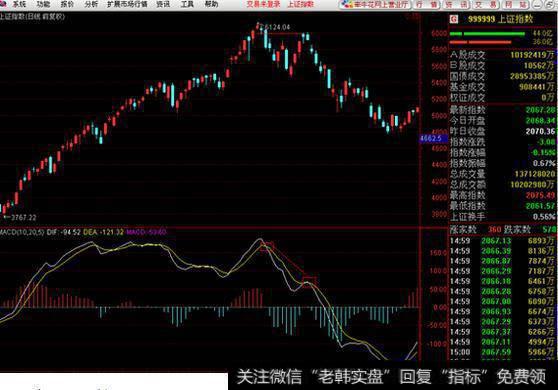The image size is (558, 390).
Task: Click the A股成交 row value 10192419万
Action: point(532,55)
